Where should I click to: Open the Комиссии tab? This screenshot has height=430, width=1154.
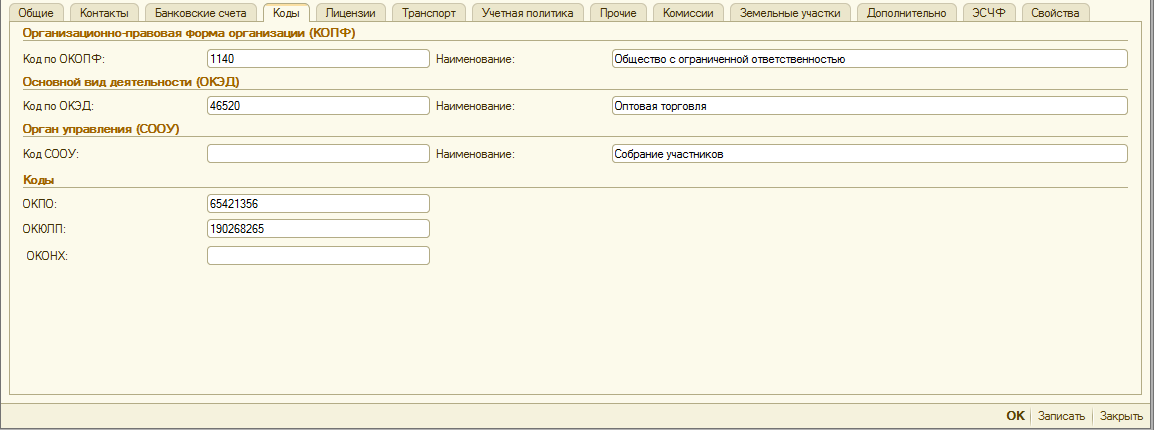688,13
